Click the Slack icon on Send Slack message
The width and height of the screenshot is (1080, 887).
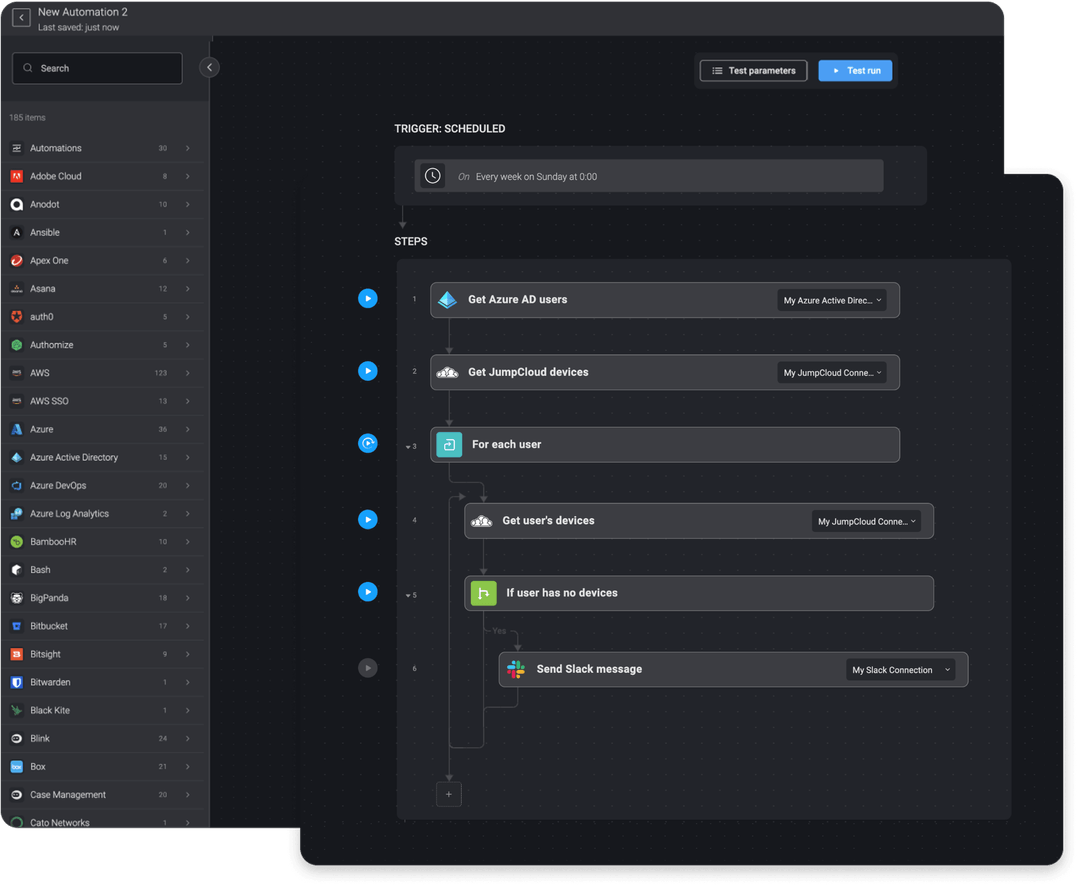click(x=516, y=669)
